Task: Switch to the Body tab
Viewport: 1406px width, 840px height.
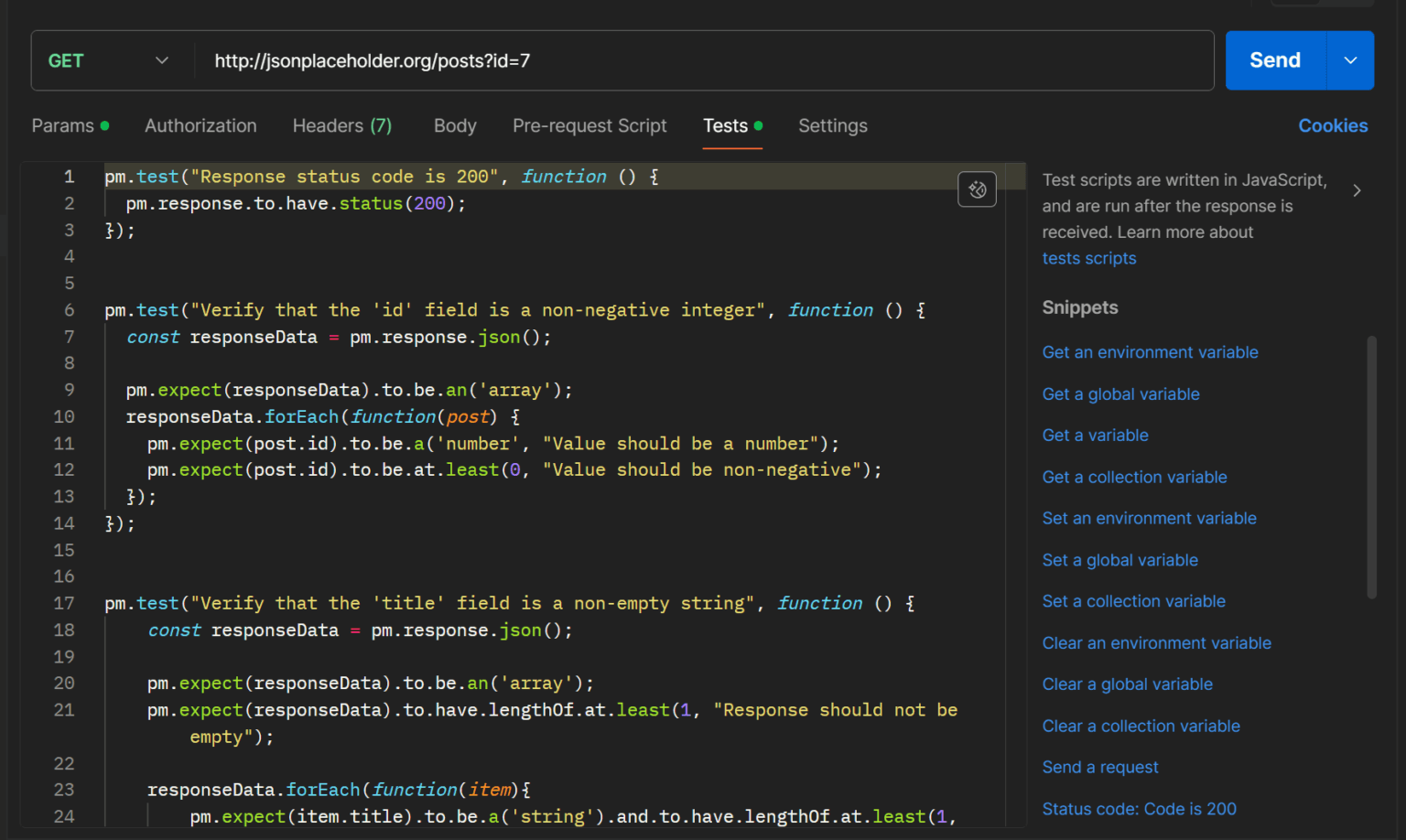Action: point(455,125)
